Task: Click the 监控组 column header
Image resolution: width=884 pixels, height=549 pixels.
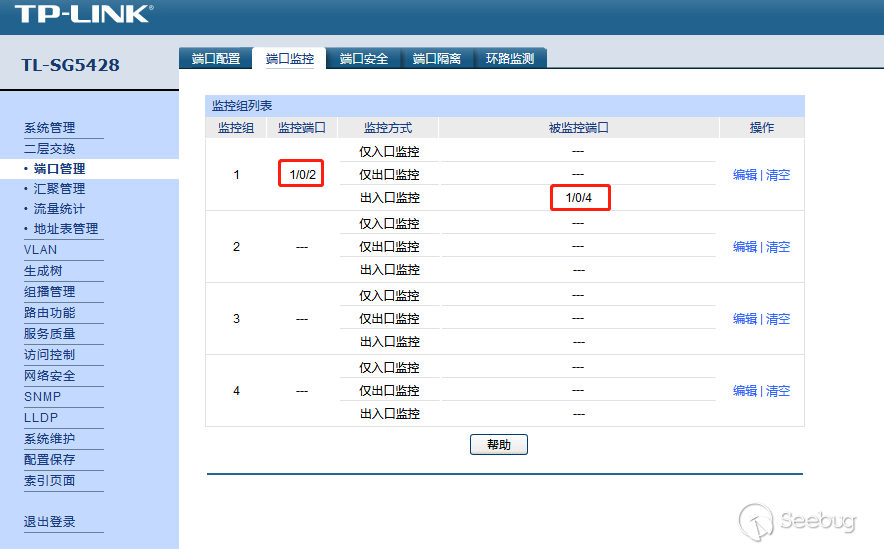Action: (236, 128)
